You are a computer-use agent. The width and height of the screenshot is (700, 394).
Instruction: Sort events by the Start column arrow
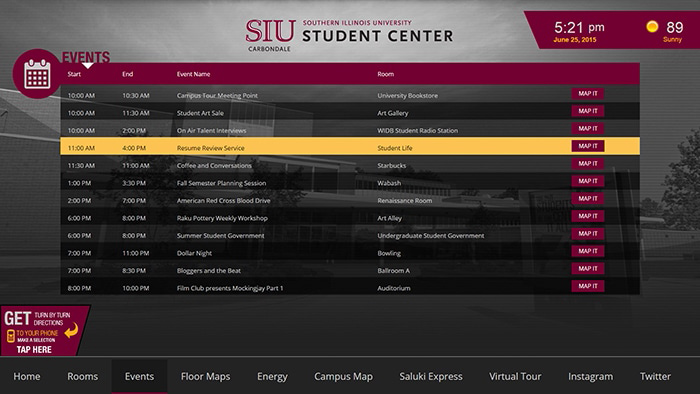(88, 66)
